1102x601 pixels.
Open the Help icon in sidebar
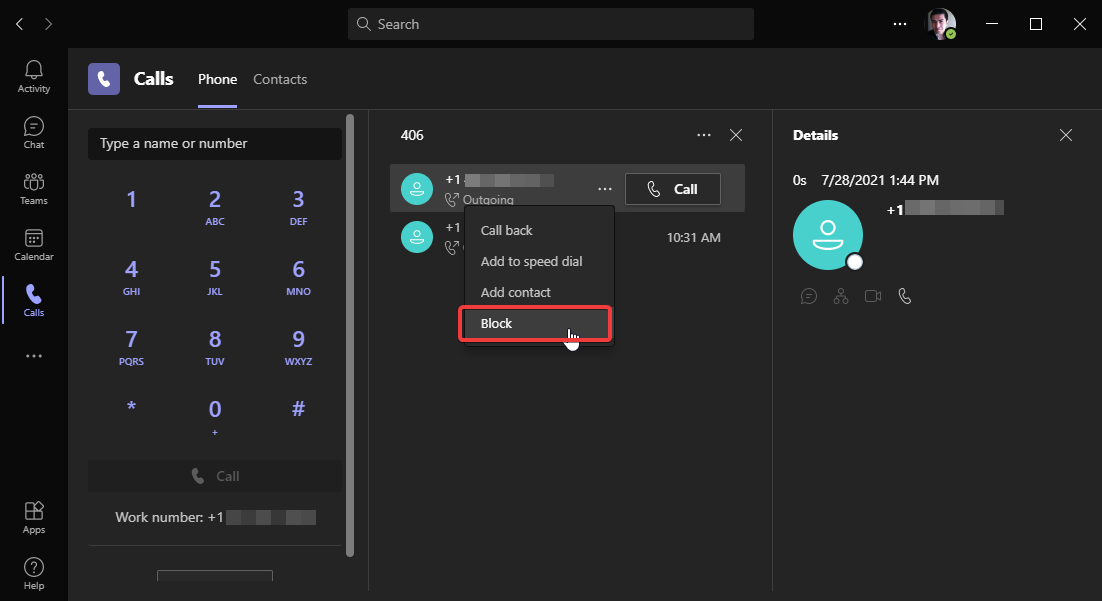click(34, 573)
